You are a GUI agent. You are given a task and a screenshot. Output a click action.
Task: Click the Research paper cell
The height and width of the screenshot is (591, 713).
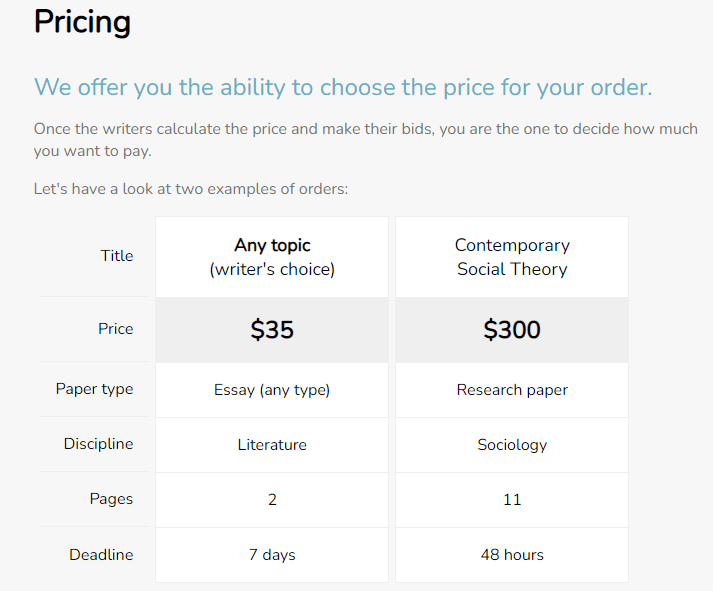tap(512, 390)
